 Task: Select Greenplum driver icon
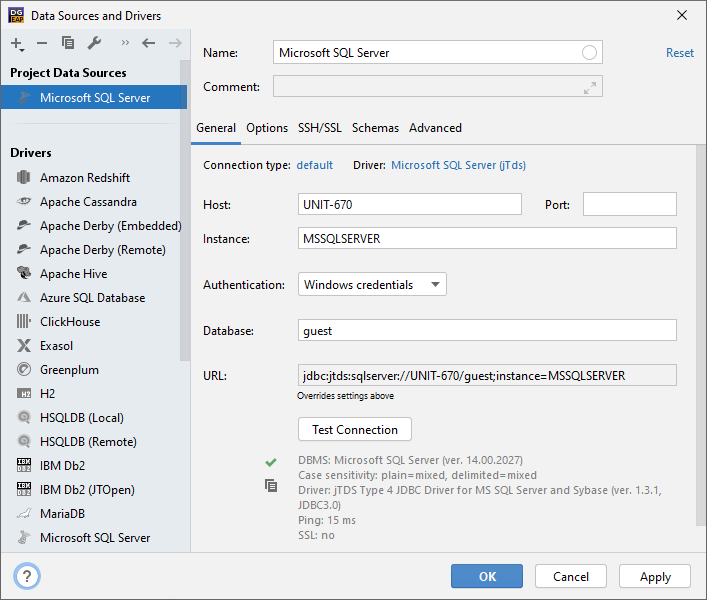(23, 369)
